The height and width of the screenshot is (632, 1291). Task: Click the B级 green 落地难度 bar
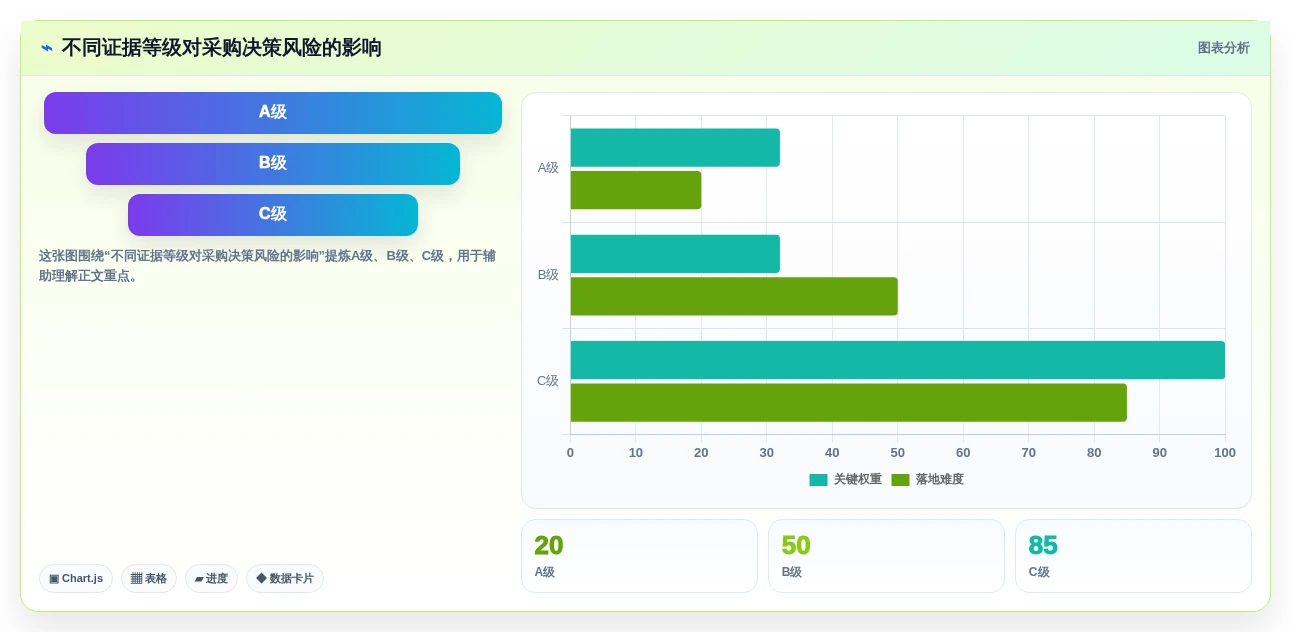click(x=734, y=296)
